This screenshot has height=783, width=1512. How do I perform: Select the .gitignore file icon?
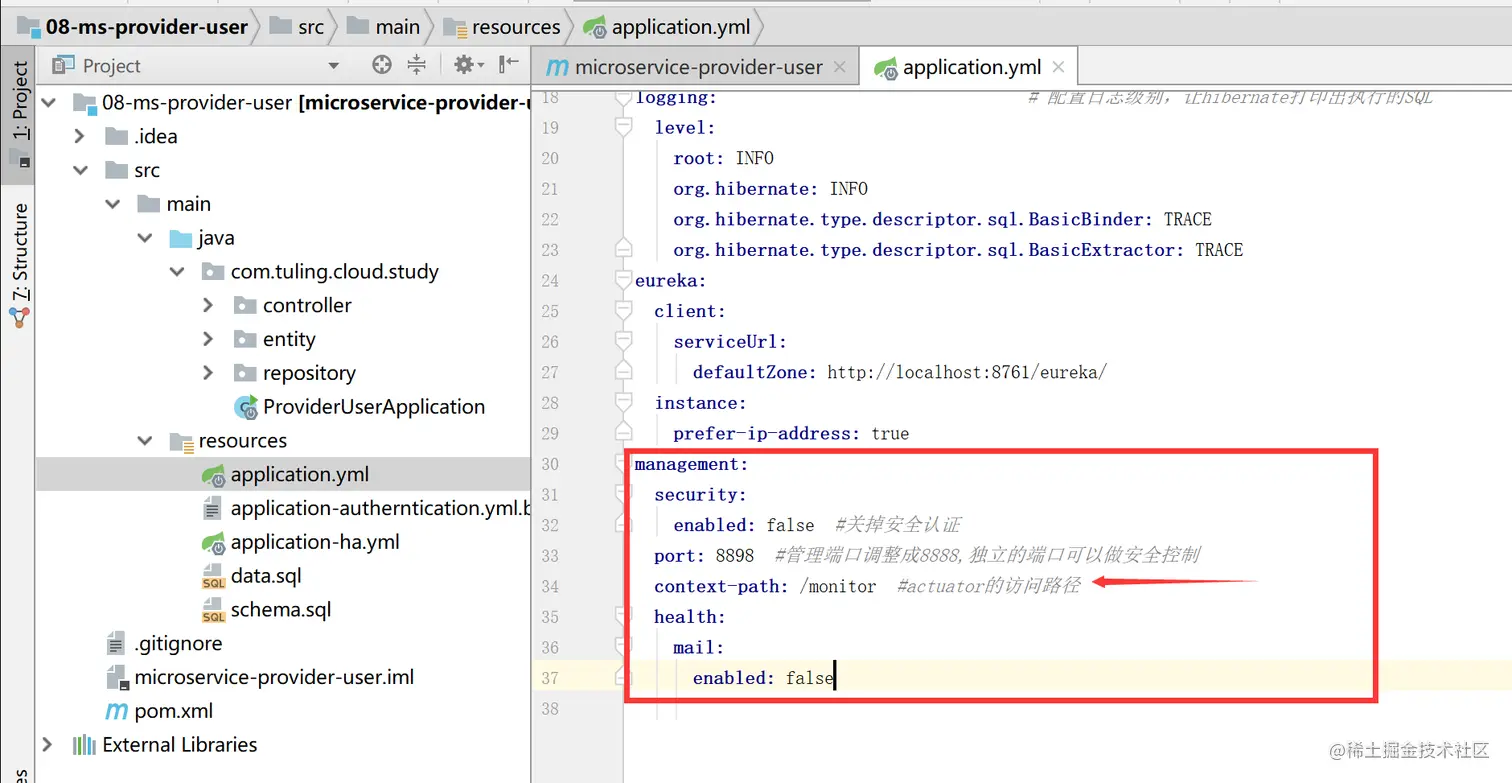[117, 643]
